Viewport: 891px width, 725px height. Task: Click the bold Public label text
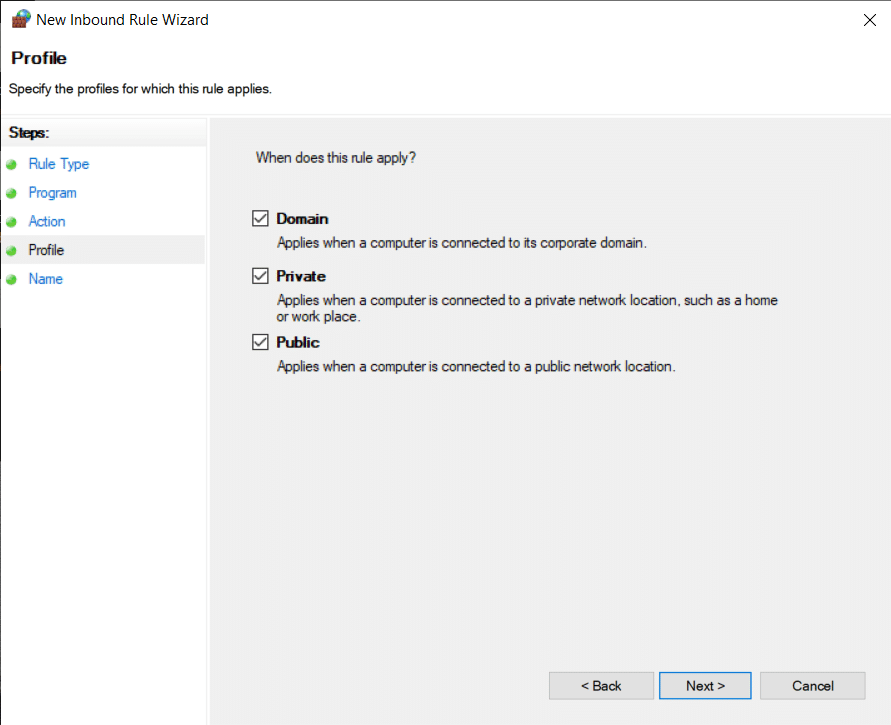(298, 343)
